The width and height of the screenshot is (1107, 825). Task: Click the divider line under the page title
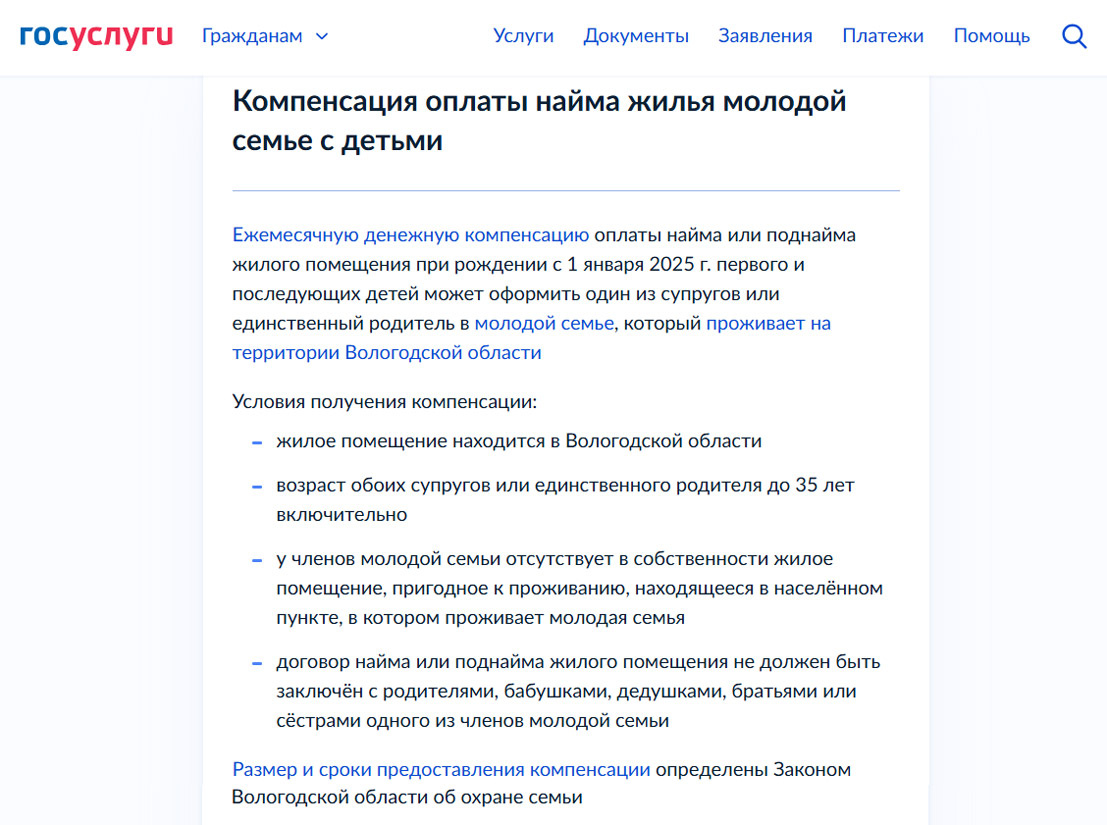[x=565, y=187]
